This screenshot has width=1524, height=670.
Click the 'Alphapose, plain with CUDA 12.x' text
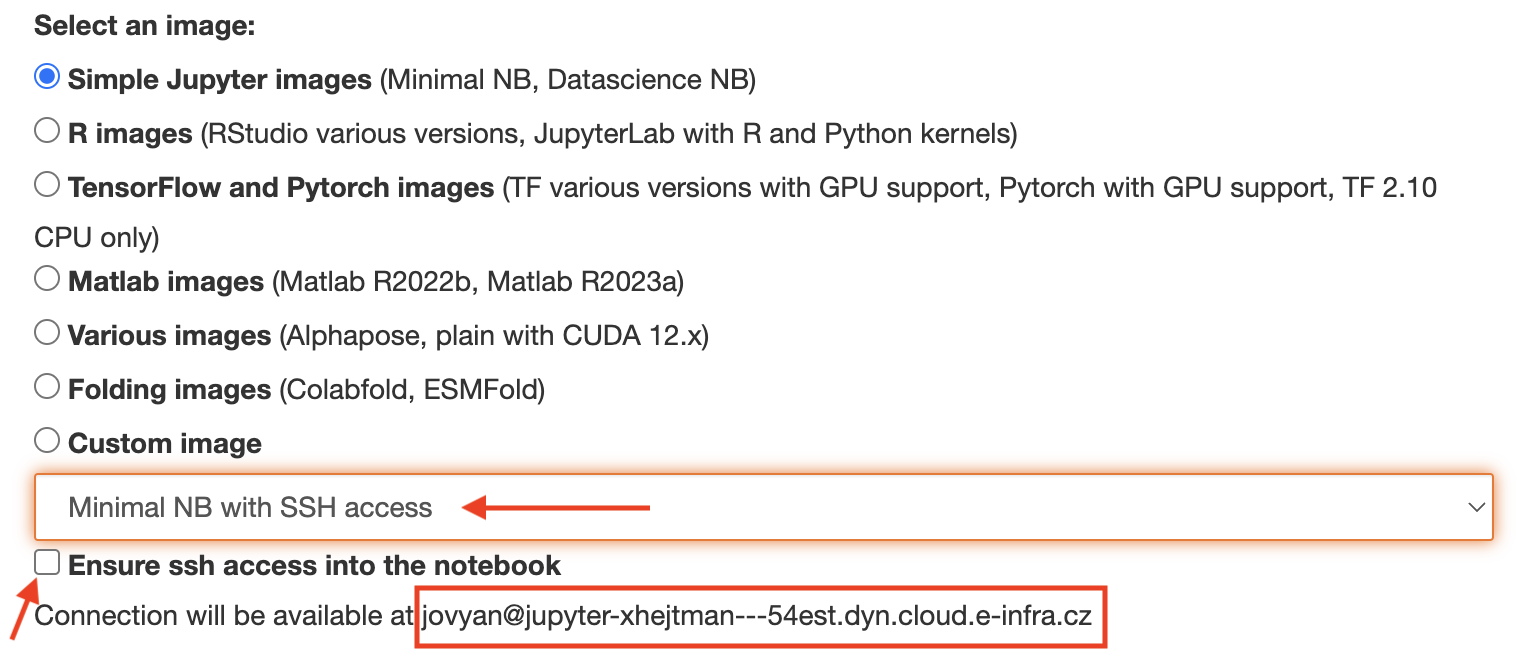coord(494,335)
